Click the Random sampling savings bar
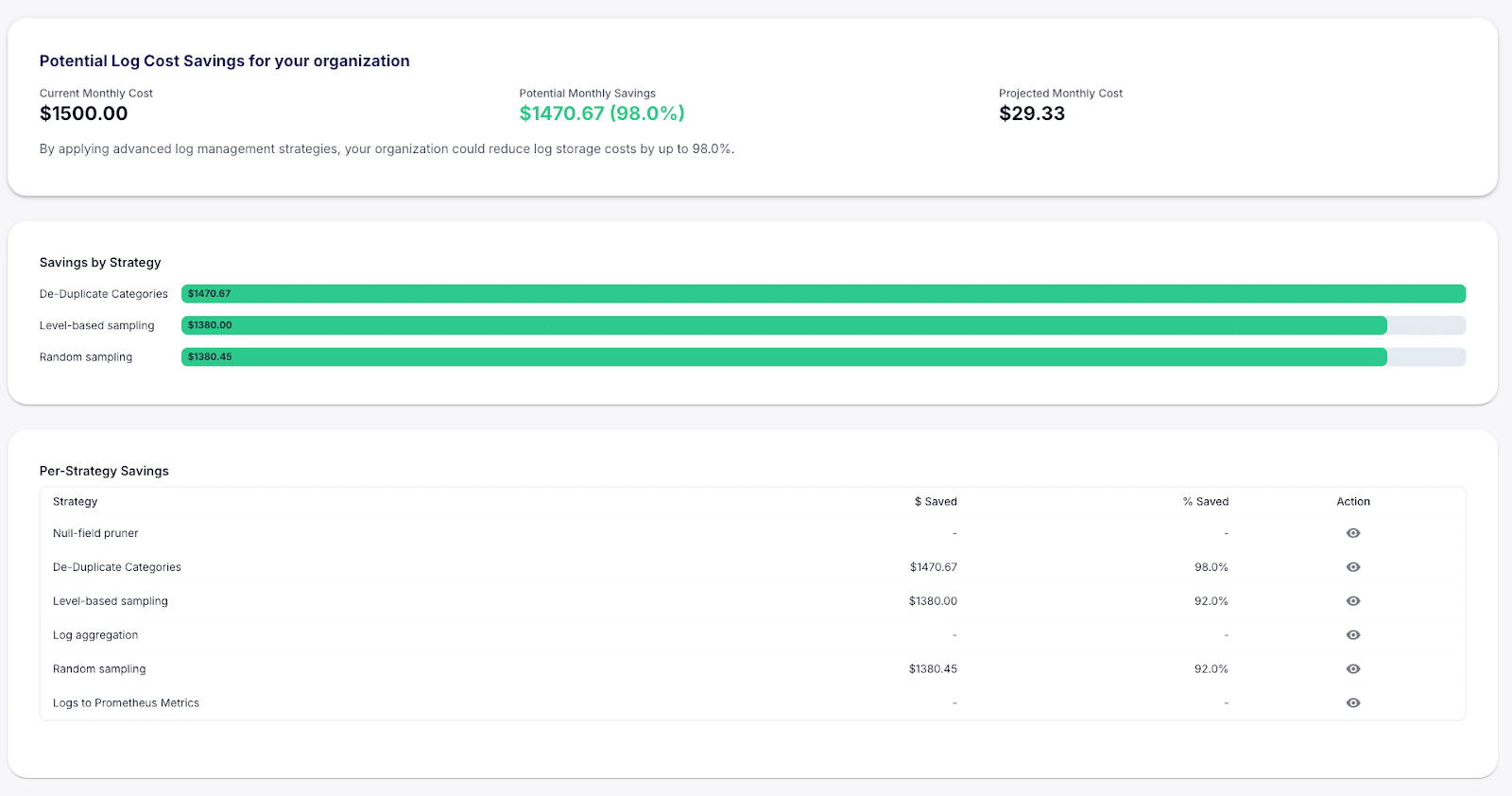Screen dimensions: 1512x796 [784, 357]
